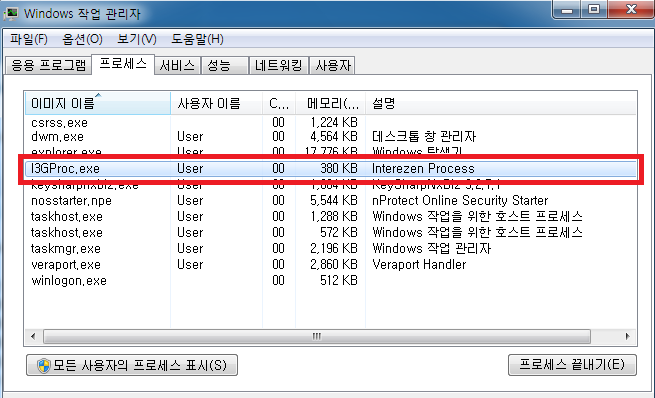Viewport: 655px width, 398px height.
Task: Click nProtect Online Security Starter description
Action: 460,200
